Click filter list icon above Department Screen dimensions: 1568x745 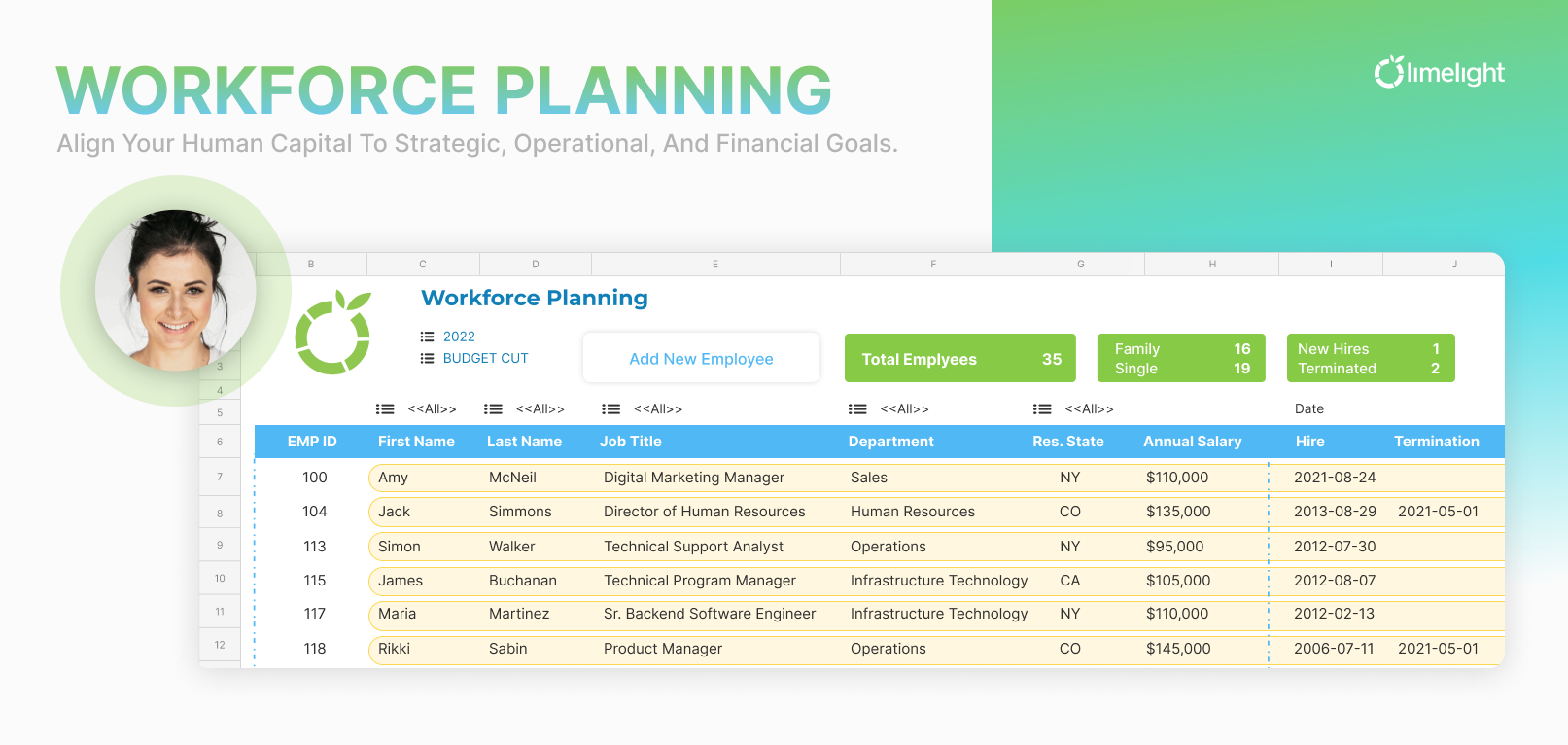click(857, 409)
